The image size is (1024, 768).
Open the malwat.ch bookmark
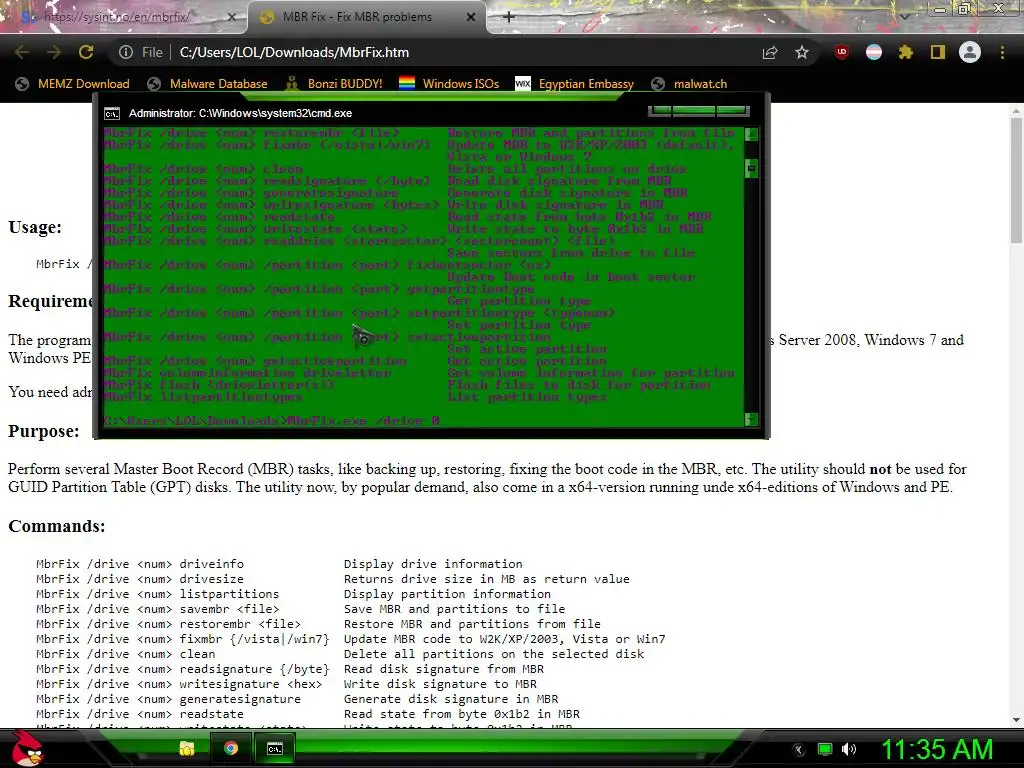pos(689,84)
